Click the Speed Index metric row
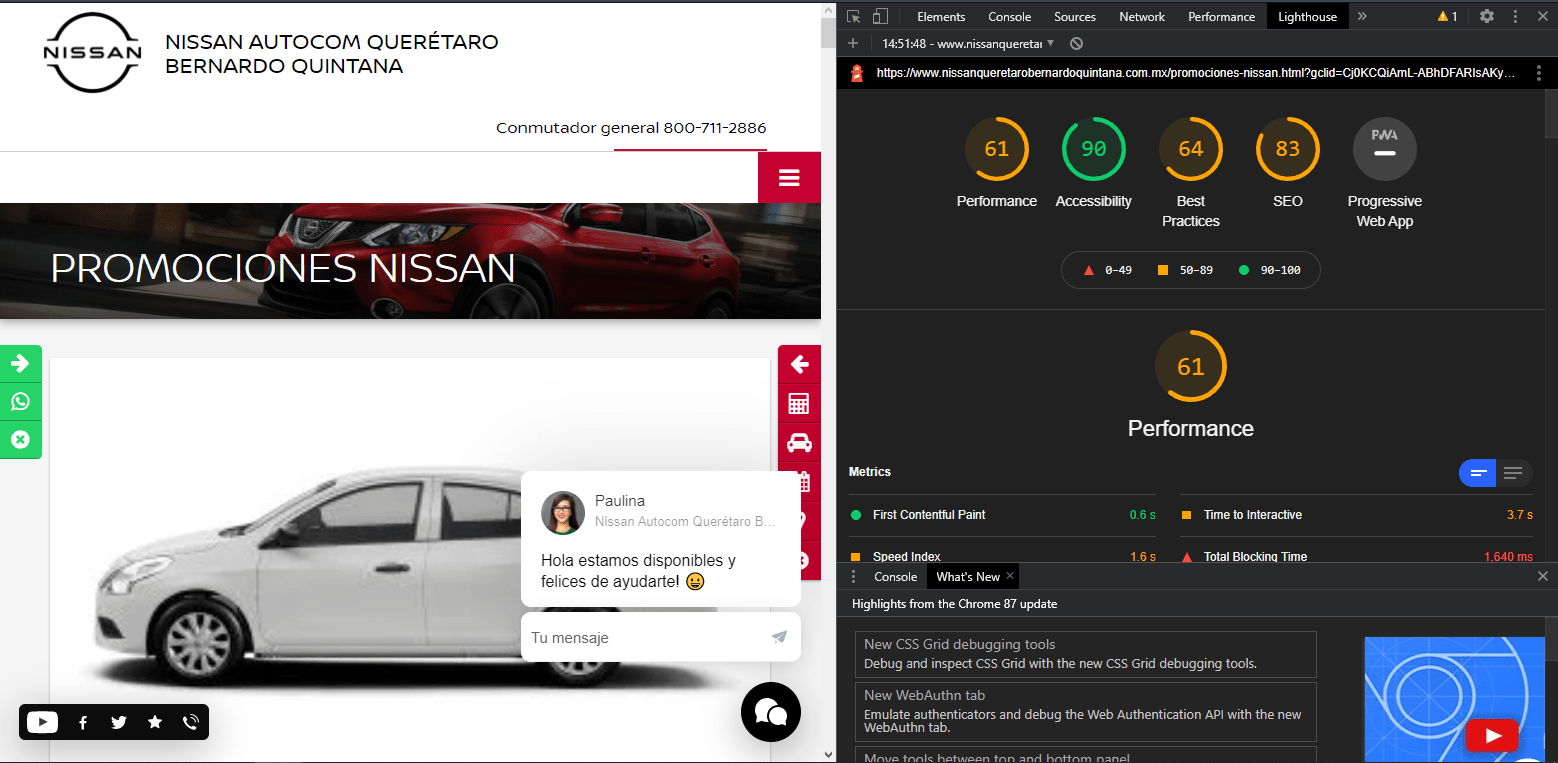 (1002, 556)
